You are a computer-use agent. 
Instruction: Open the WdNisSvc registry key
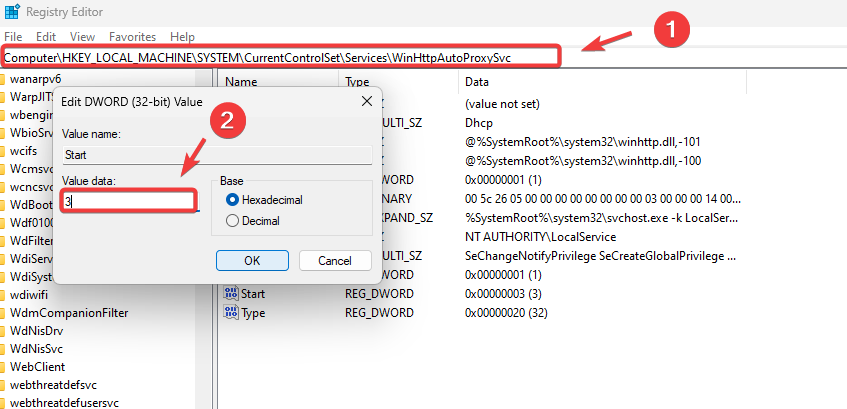(x=36, y=348)
